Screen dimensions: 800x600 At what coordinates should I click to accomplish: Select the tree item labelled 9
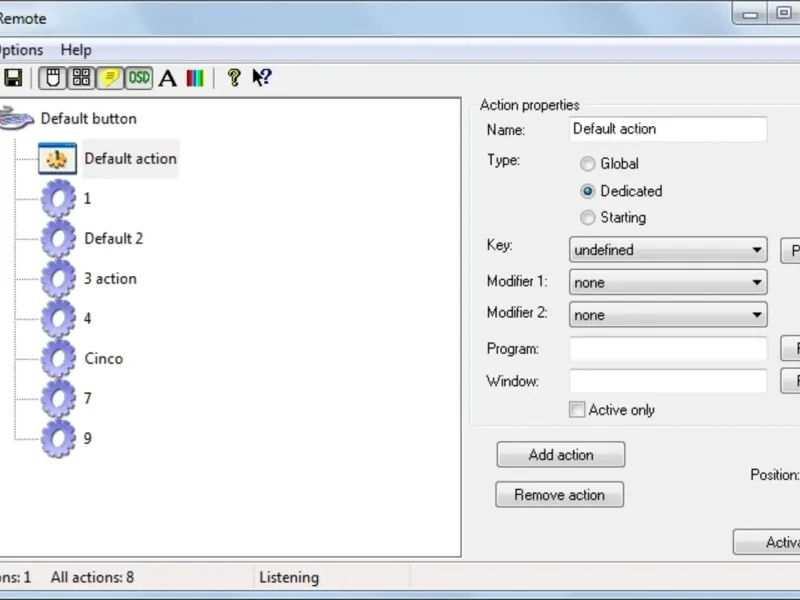[88, 438]
